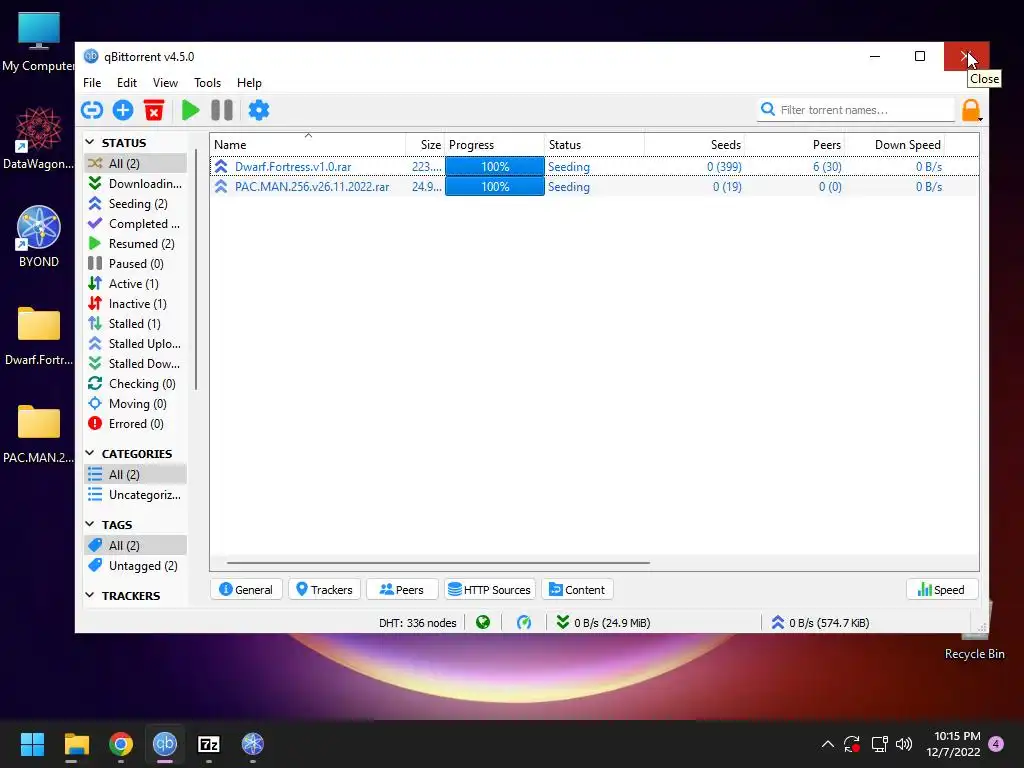Switch to the HTTP Sources tab
Image resolution: width=1024 pixels, height=768 pixels.
click(490, 590)
